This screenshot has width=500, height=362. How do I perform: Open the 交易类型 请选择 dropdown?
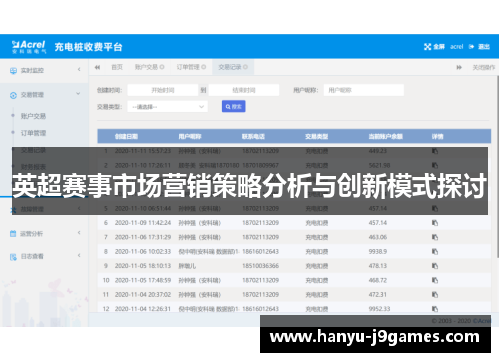coord(167,107)
